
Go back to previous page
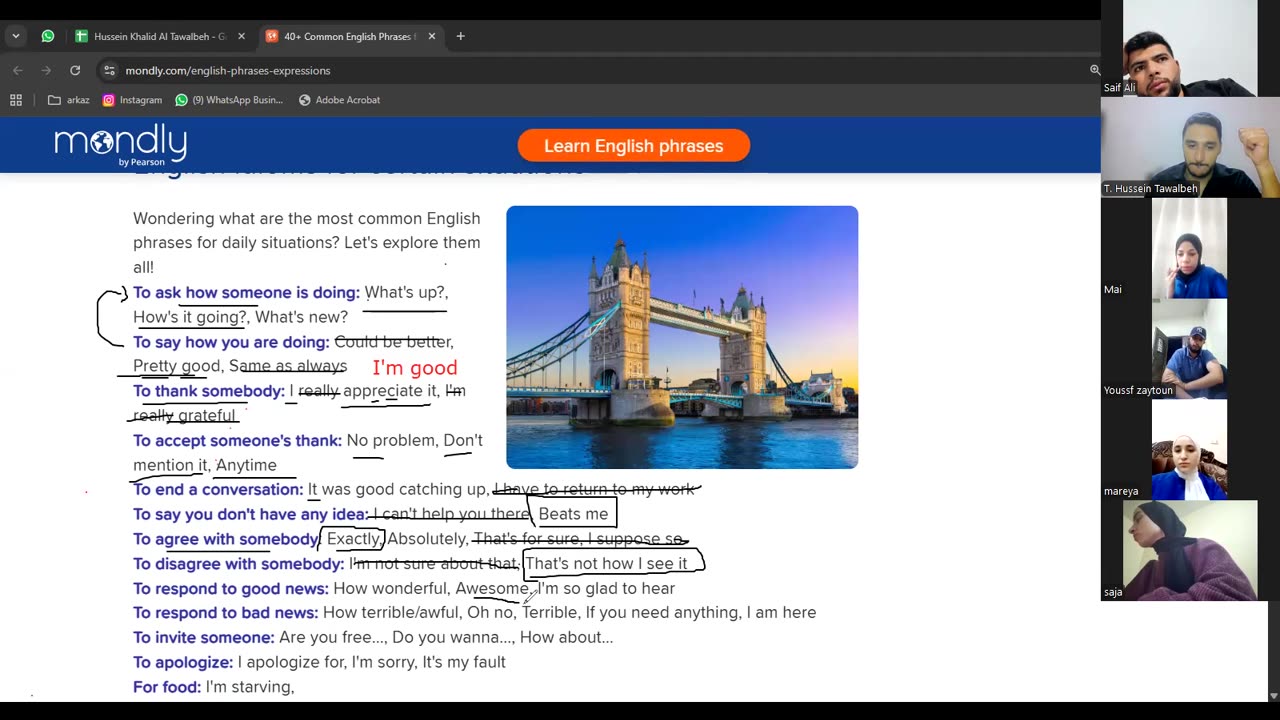coord(18,70)
